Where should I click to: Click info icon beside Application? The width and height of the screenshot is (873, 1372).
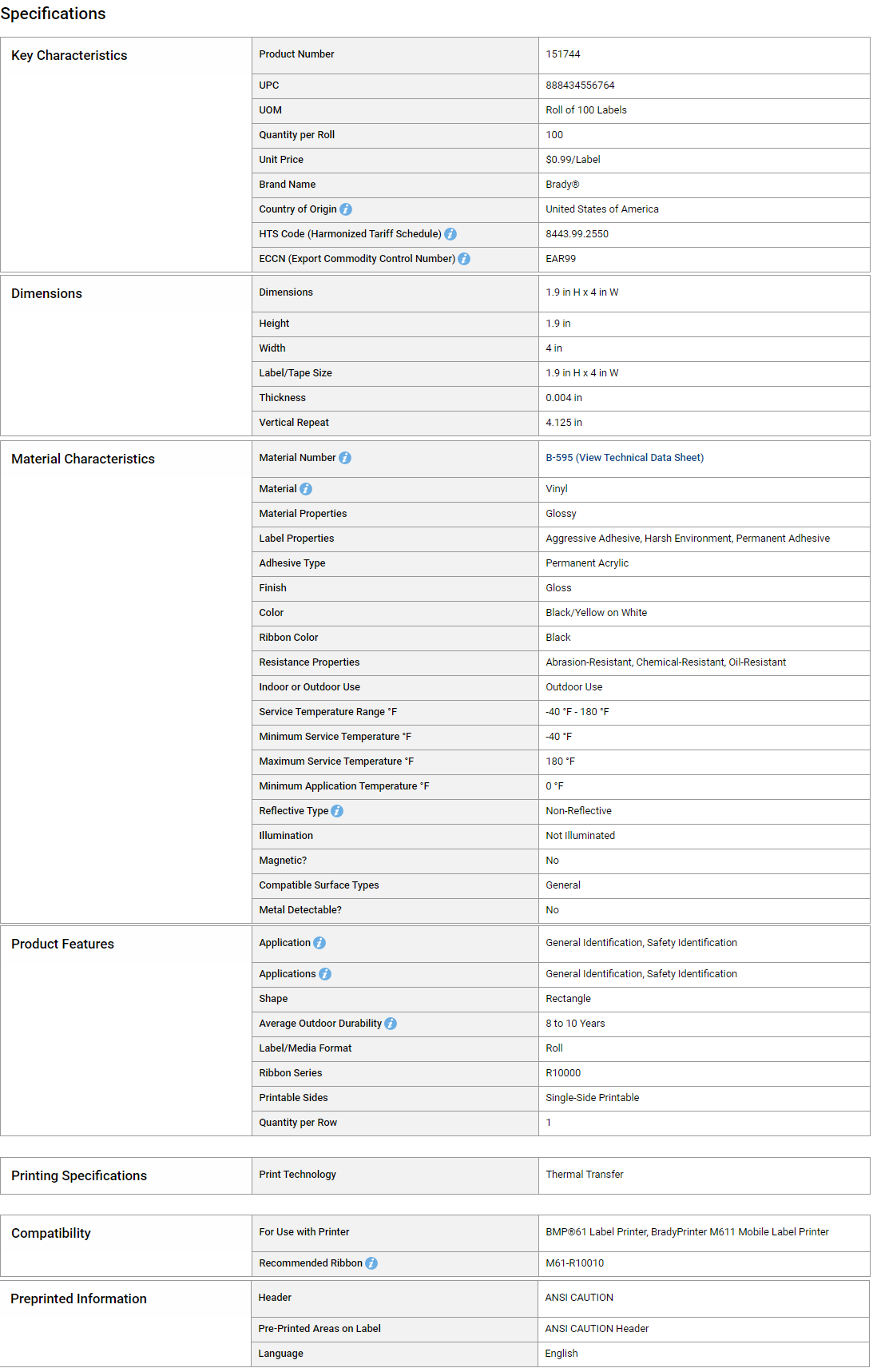click(x=319, y=943)
